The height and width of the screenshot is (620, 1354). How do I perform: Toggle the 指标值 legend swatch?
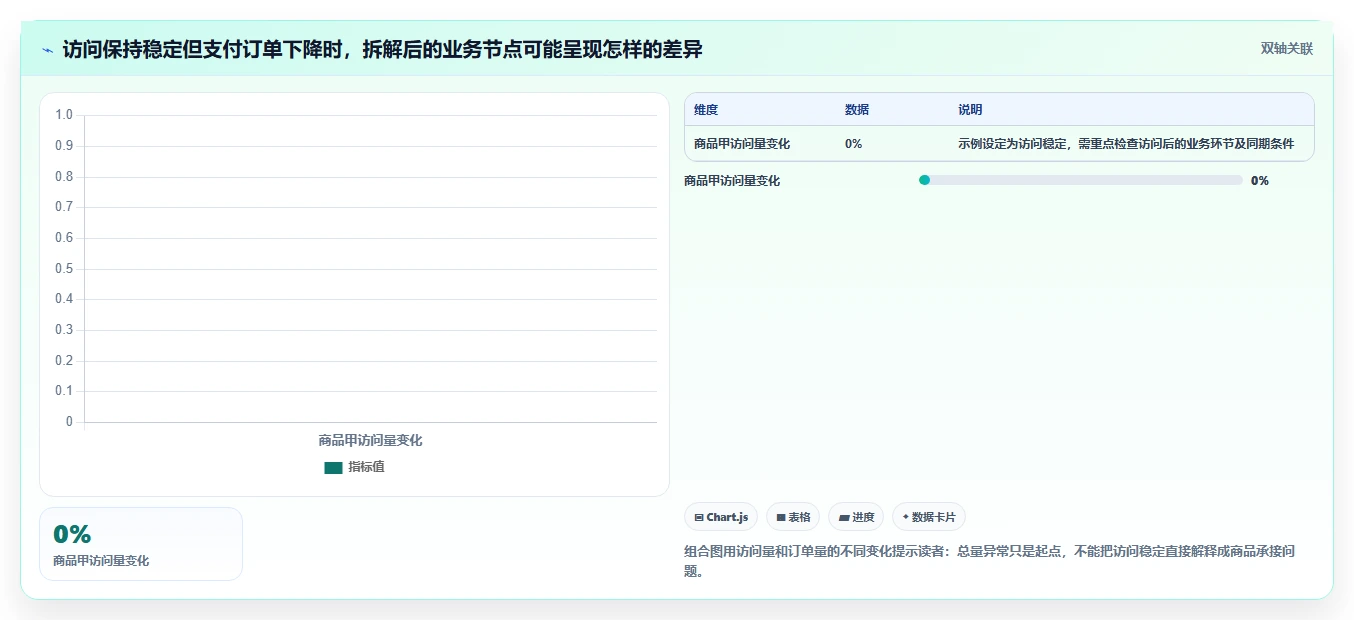pos(333,467)
